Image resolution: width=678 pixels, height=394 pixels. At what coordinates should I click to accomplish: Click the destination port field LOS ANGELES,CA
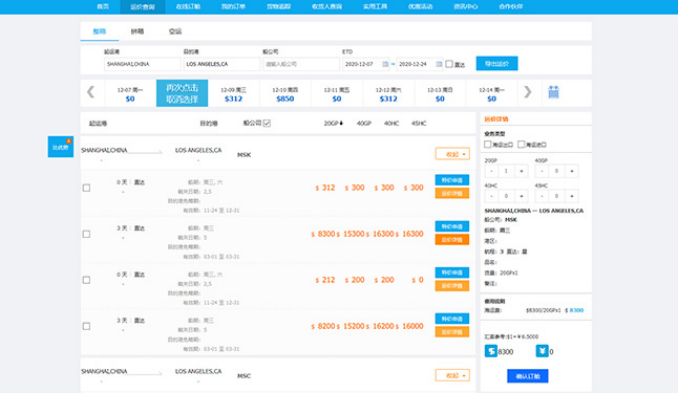[x=222, y=64]
